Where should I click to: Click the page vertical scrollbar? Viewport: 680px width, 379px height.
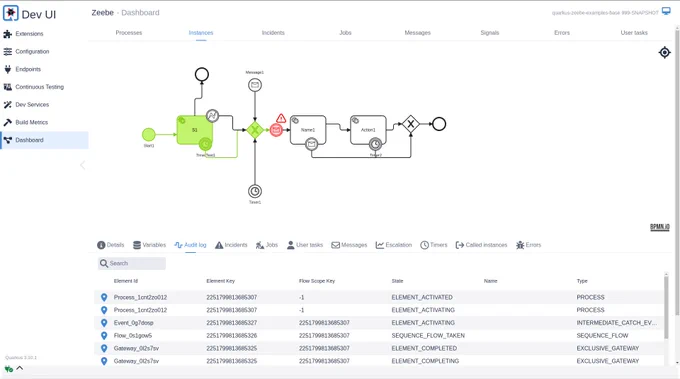click(x=677, y=173)
